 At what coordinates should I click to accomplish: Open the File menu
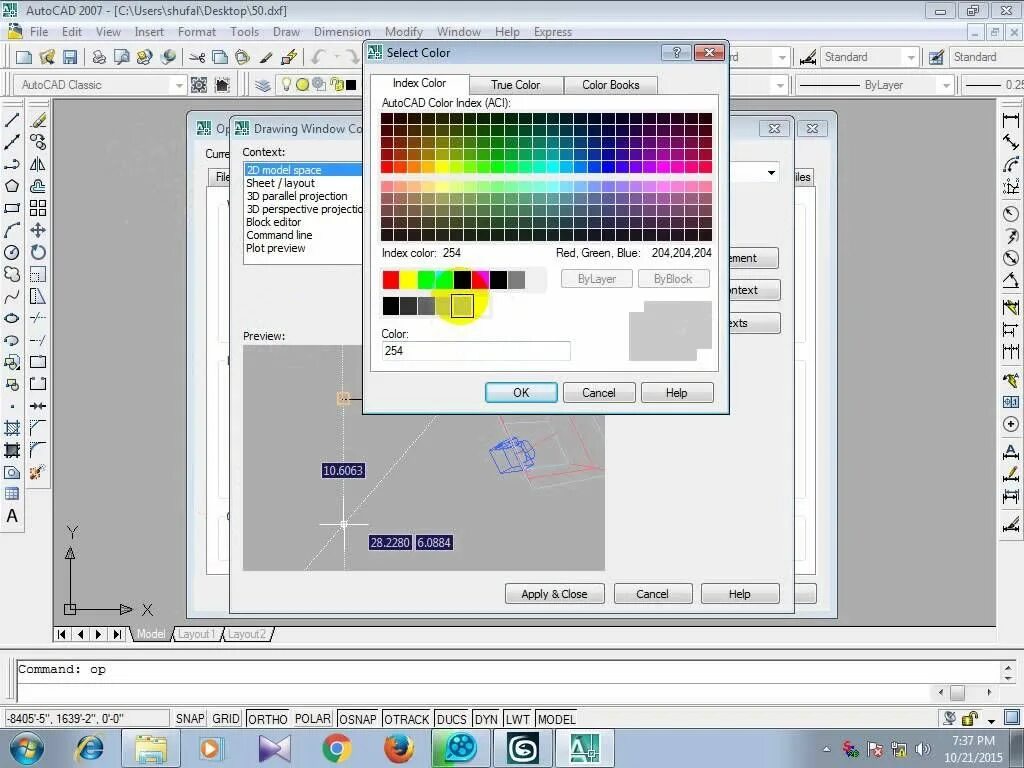pyautogui.click(x=39, y=32)
